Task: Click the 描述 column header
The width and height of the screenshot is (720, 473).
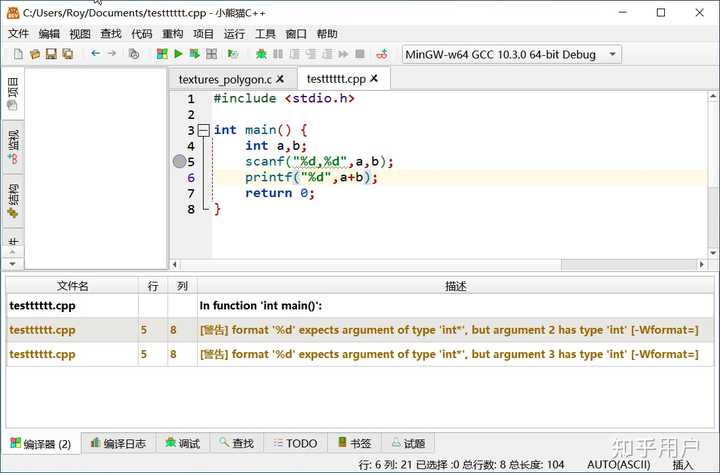Action: coord(456,286)
